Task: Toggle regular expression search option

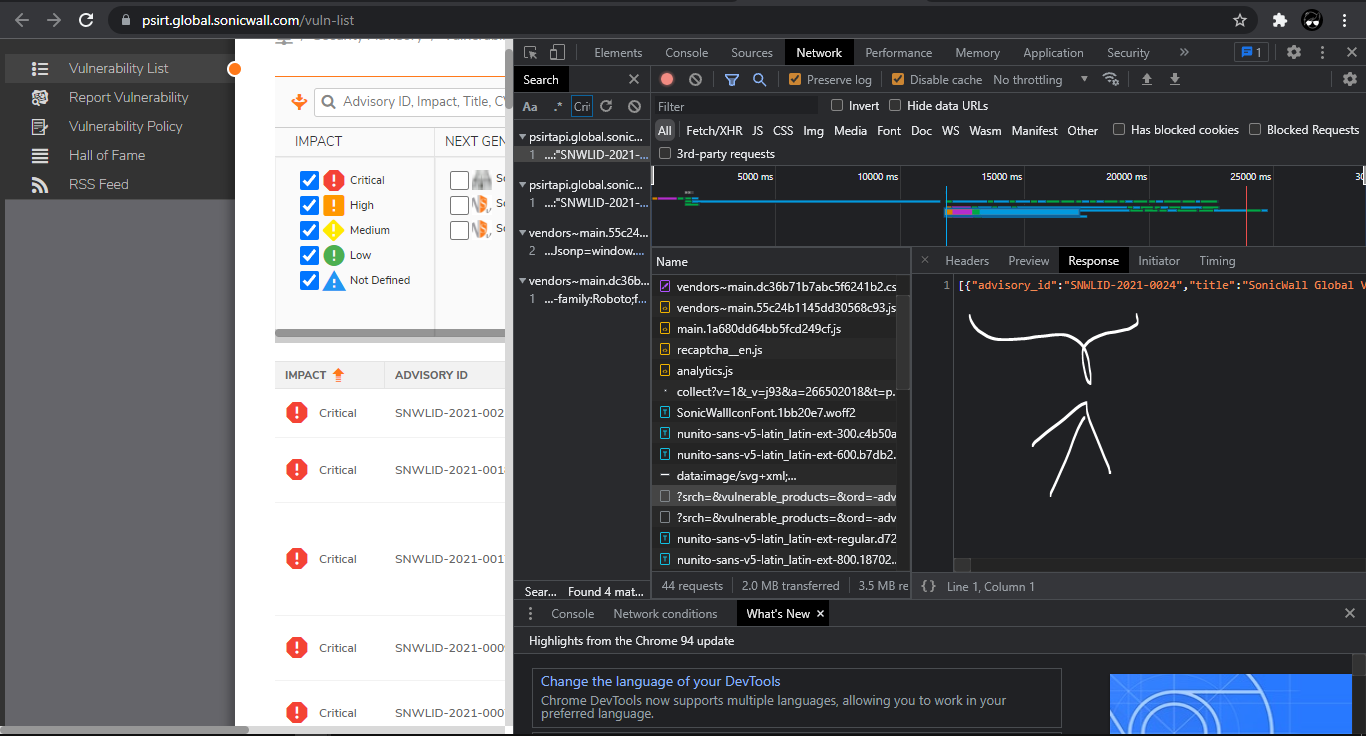Action: pyautogui.click(x=558, y=106)
